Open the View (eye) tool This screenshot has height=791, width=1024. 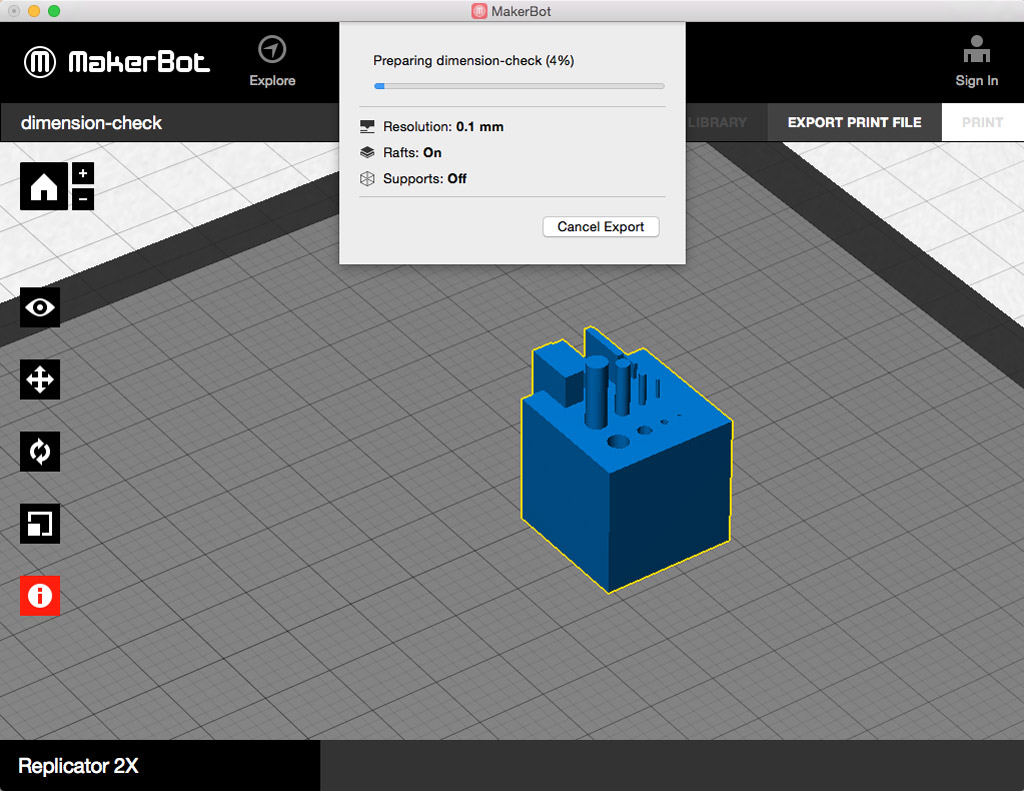click(x=40, y=307)
